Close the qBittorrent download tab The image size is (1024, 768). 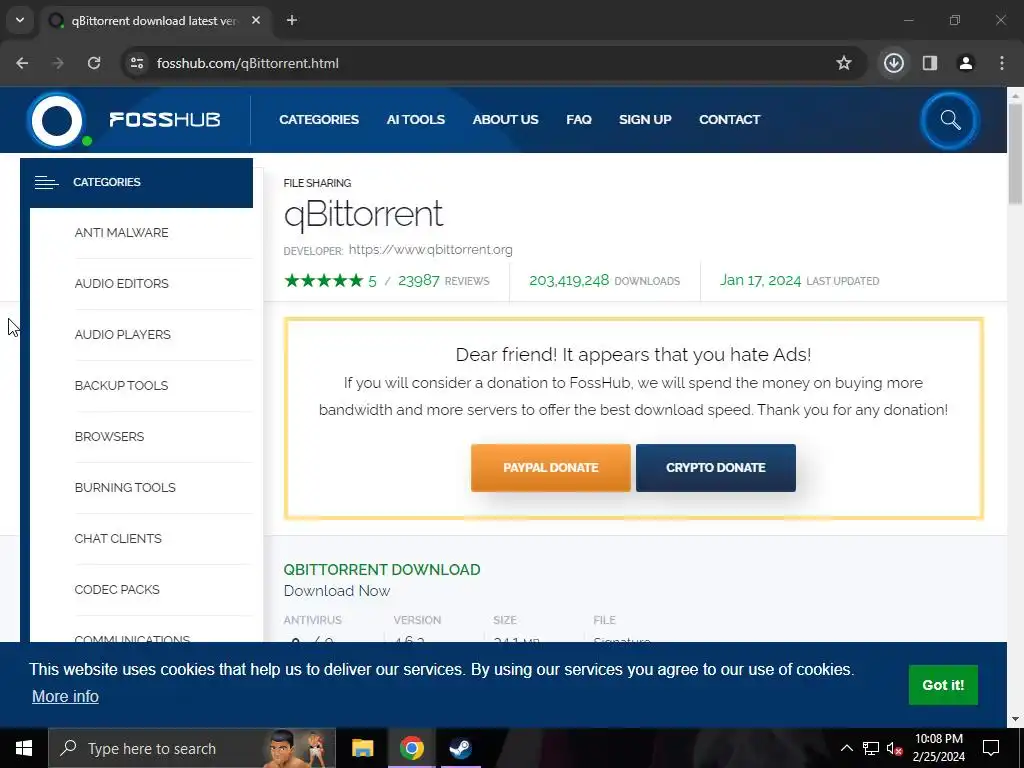[x=256, y=20]
